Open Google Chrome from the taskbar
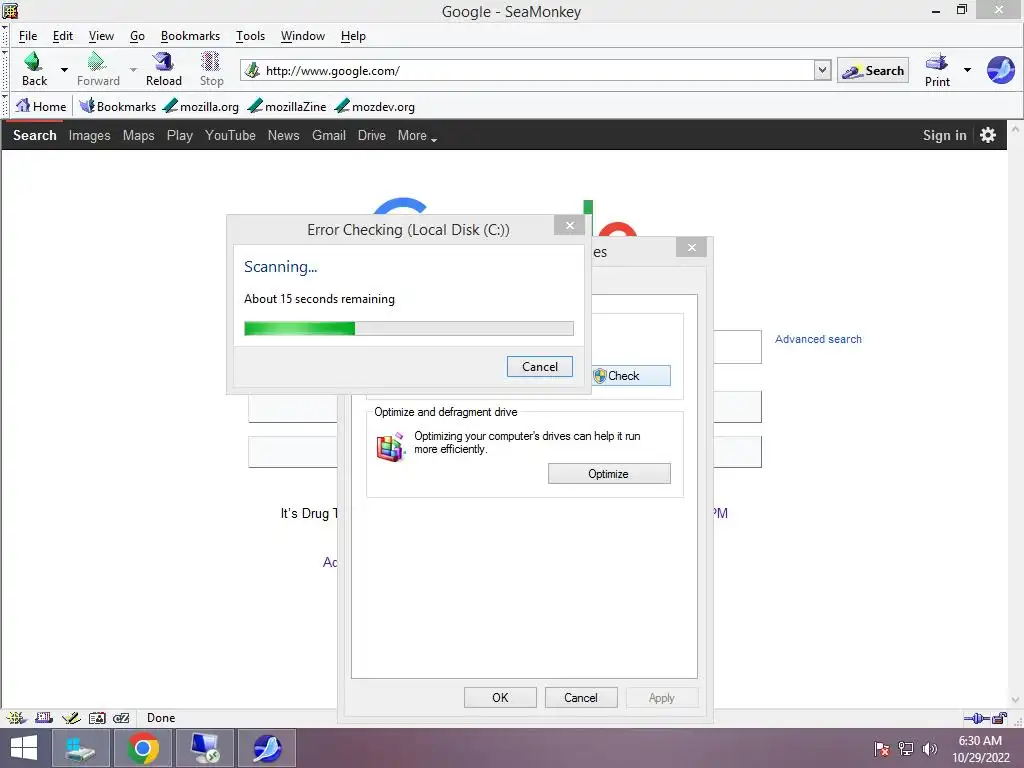This screenshot has width=1024, height=768. pos(143,748)
